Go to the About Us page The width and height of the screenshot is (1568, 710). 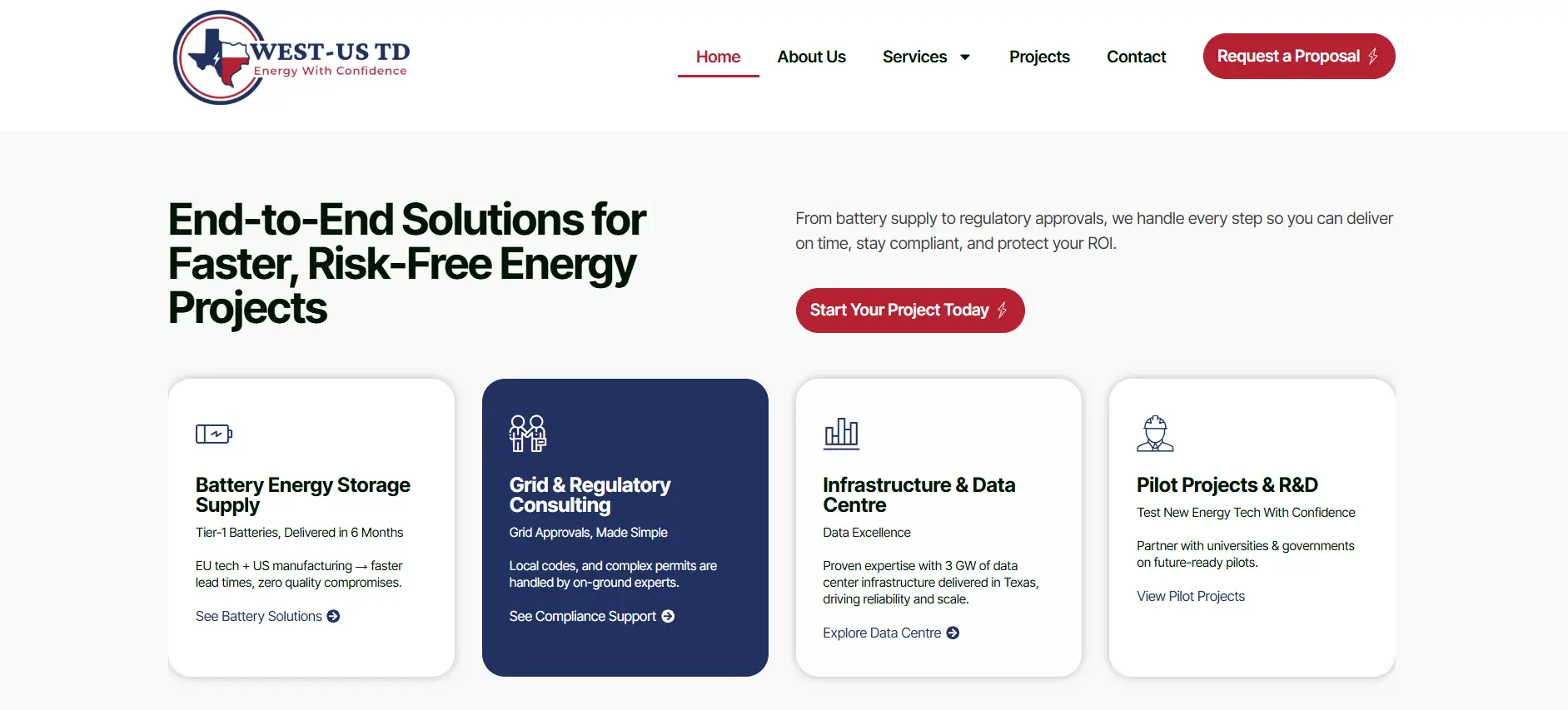pyautogui.click(x=811, y=57)
